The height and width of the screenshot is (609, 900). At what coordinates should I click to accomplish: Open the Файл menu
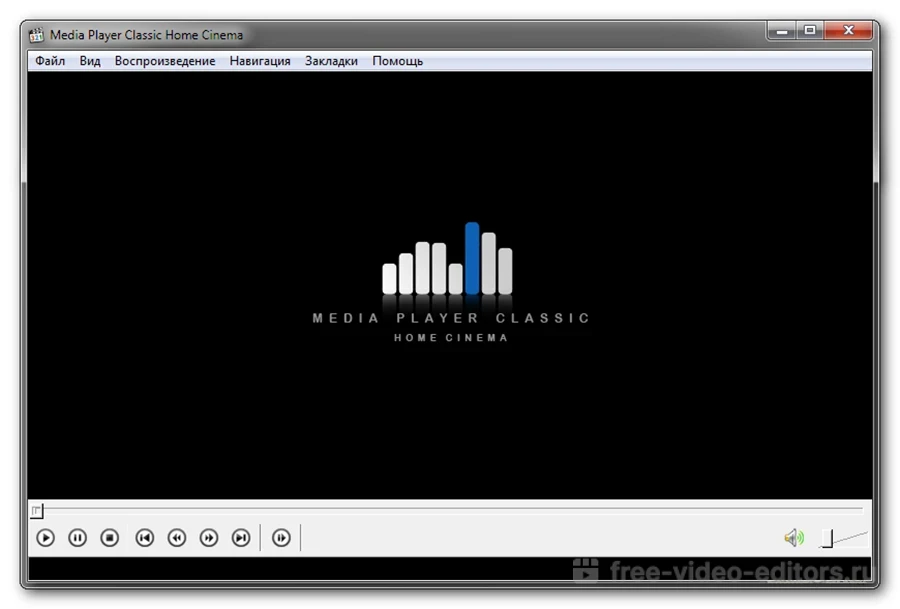point(50,61)
